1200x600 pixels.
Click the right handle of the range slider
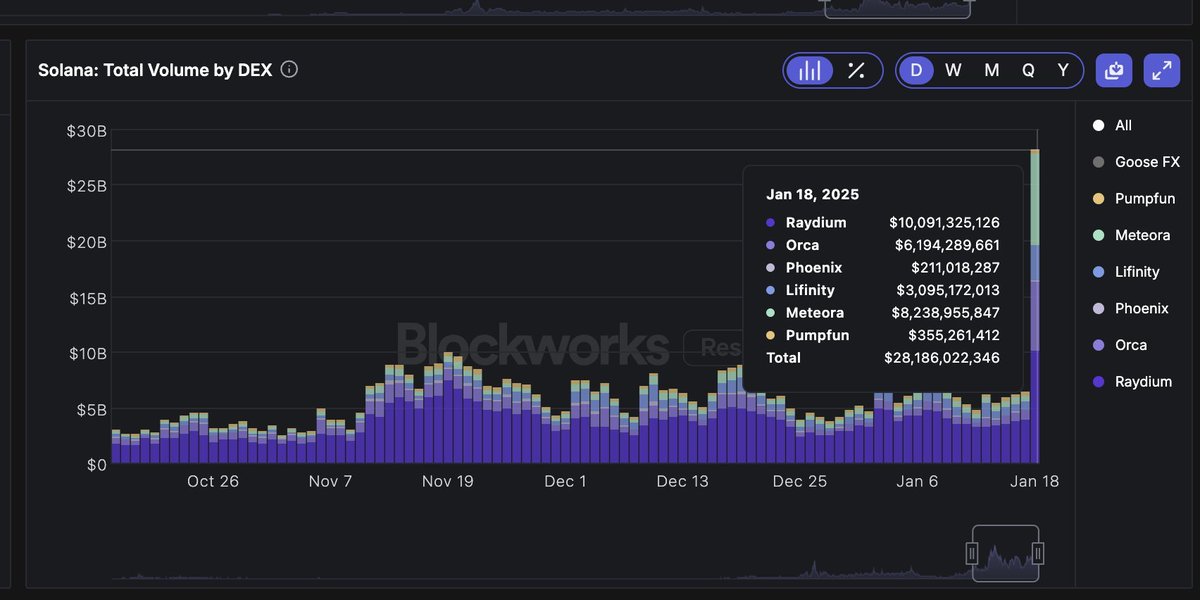click(1038, 553)
